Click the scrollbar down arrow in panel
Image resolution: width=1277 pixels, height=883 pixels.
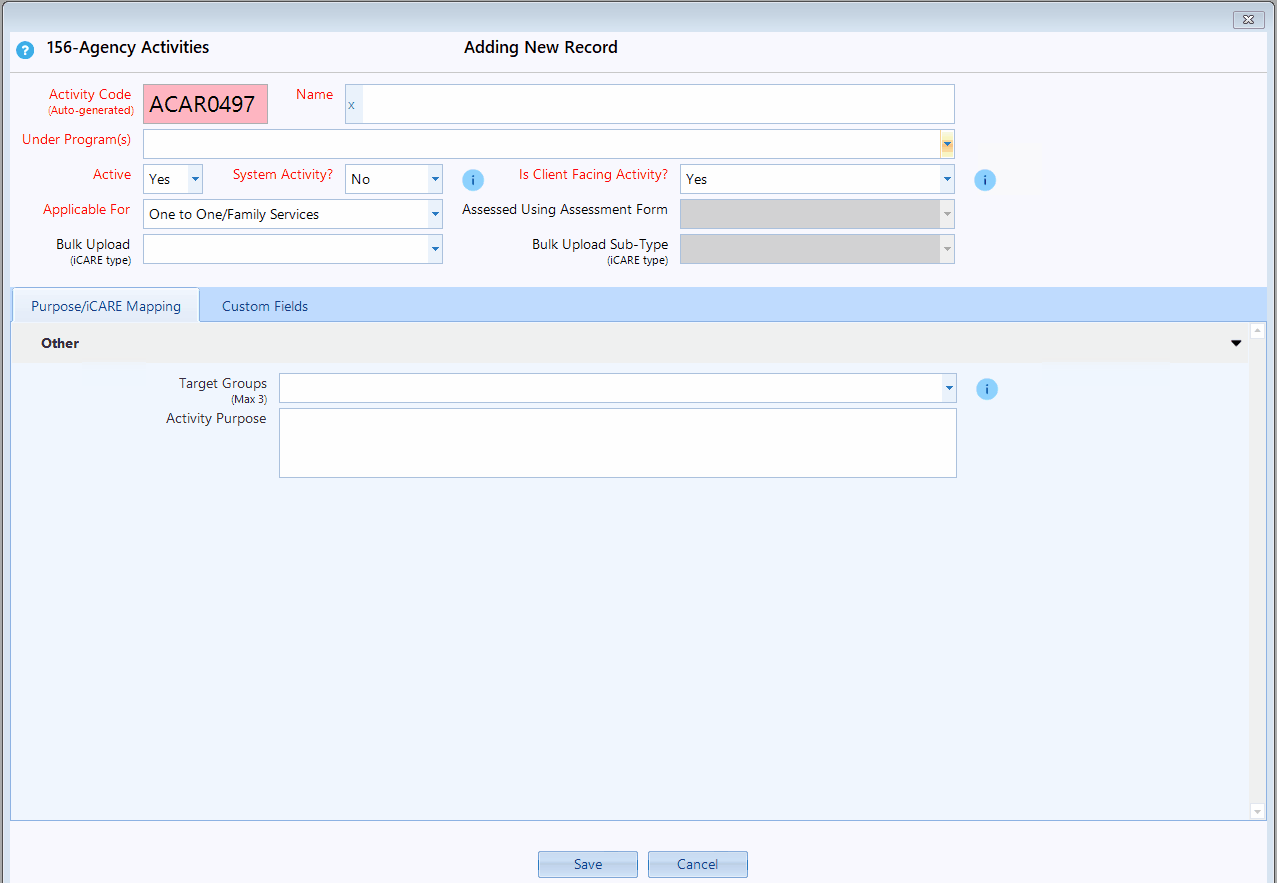tap(1258, 812)
